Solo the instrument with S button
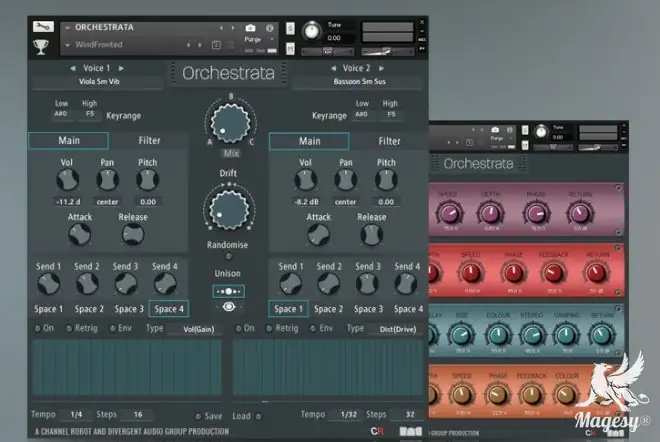Screen dimensions: 660x442 pos(290,28)
